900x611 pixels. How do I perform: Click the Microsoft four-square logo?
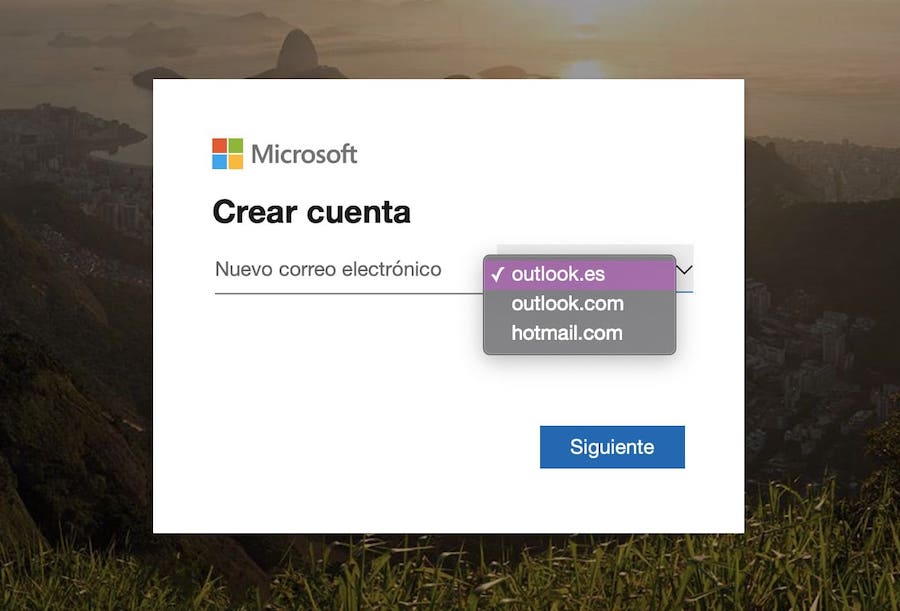[227, 153]
